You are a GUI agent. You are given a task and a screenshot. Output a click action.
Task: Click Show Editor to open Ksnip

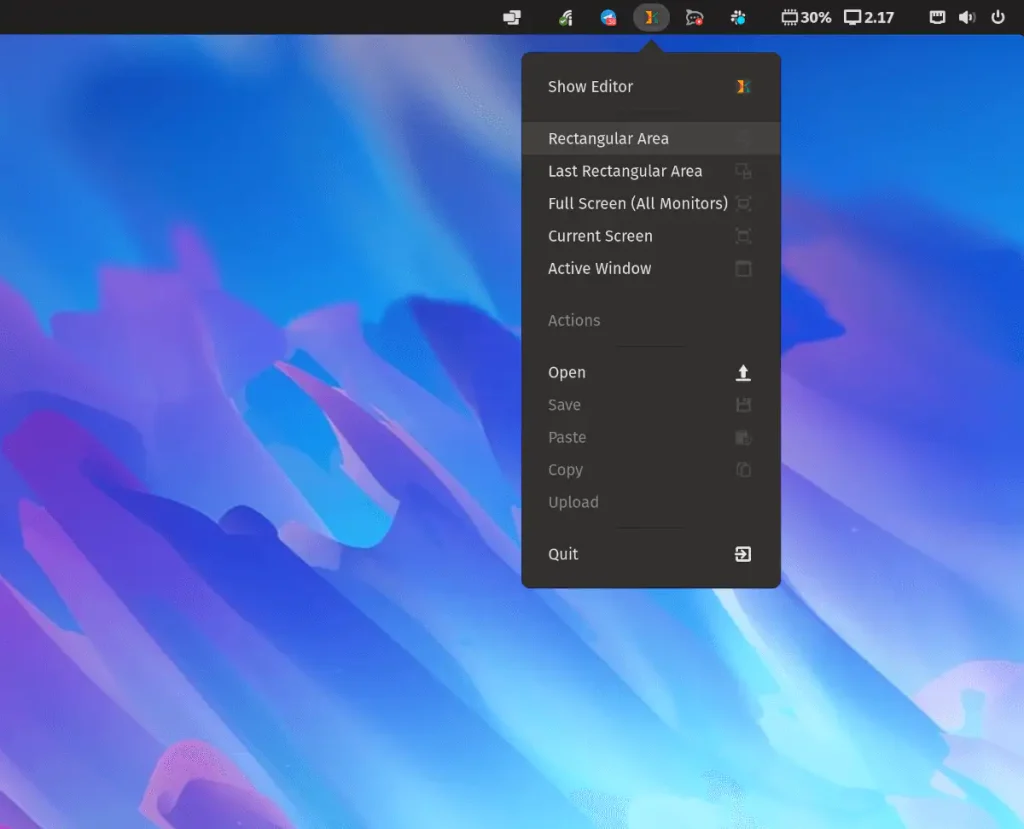pos(590,87)
